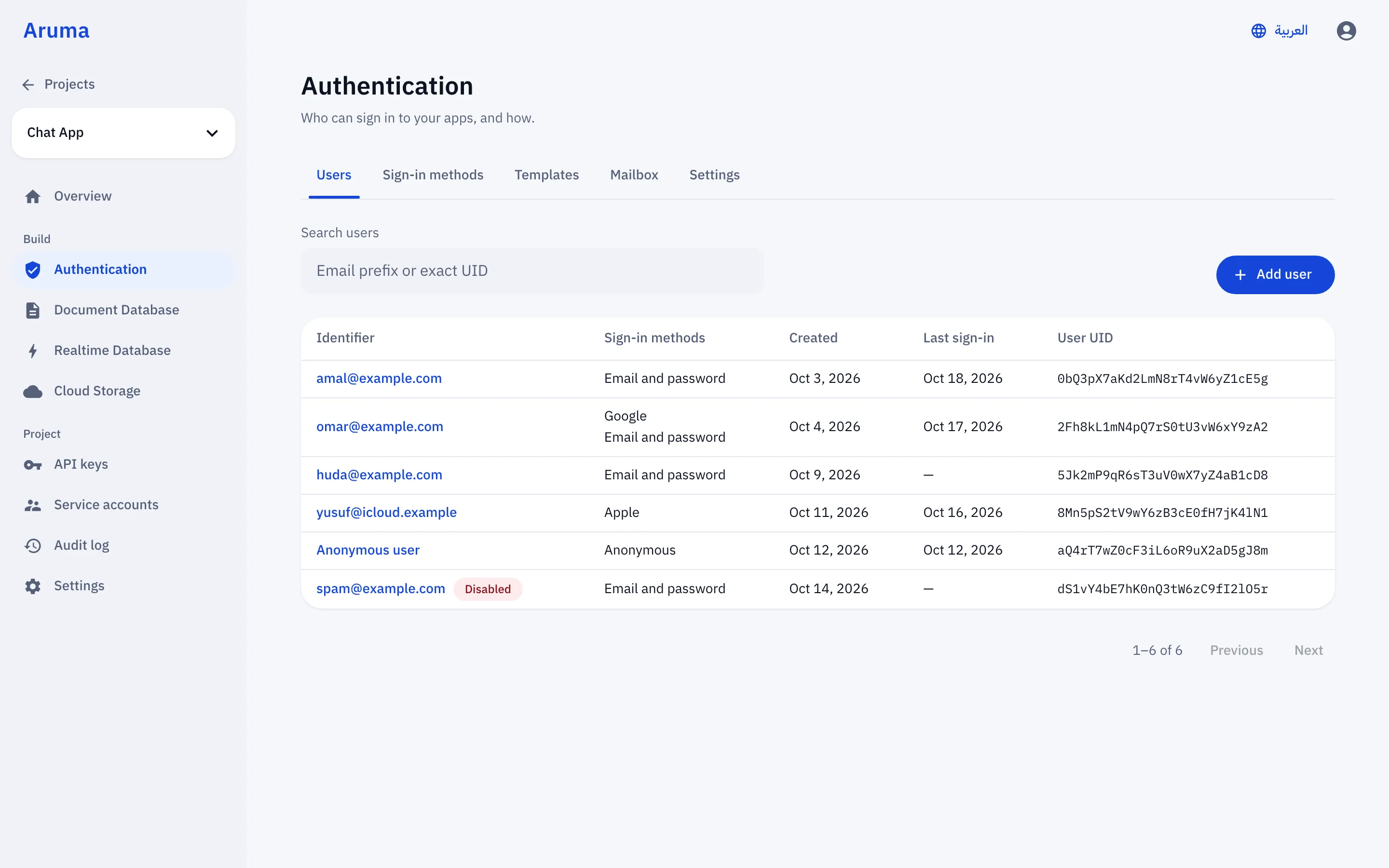Click the Created column header
This screenshot has width=1389, height=868.
coord(813,338)
